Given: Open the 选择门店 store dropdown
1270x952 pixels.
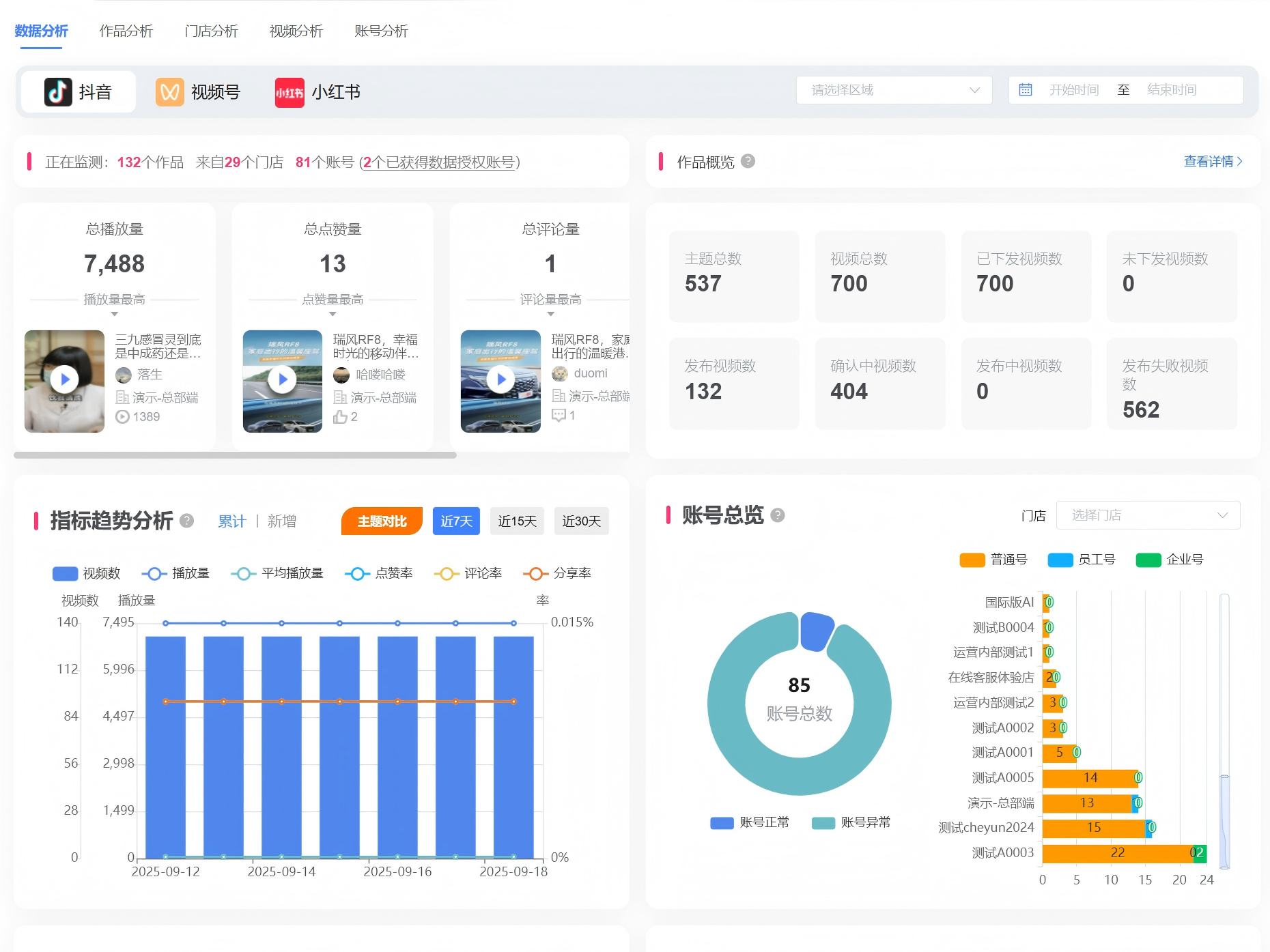Looking at the screenshot, I should (x=1147, y=515).
